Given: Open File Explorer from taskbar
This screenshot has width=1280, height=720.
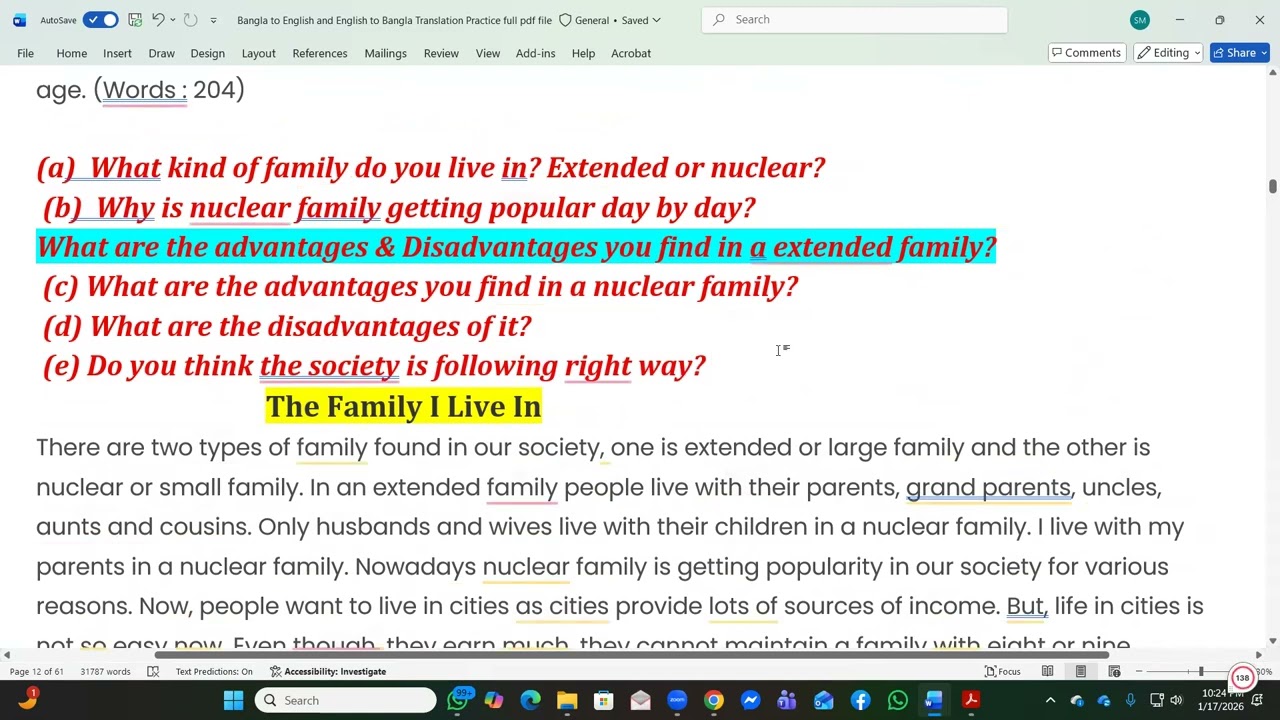Looking at the screenshot, I should pos(567,700).
